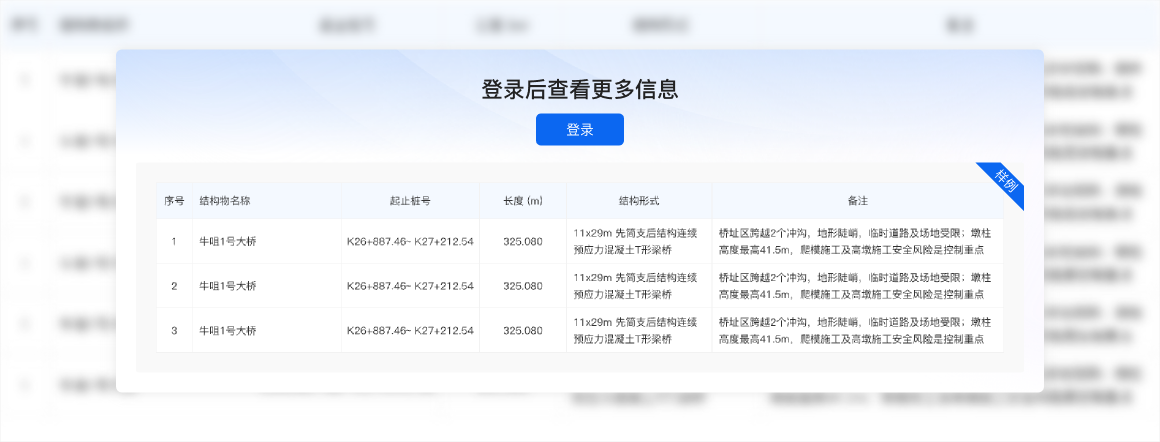This screenshot has width=1160, height=442.
Task: Select 牛咀1号大桥 in row 2
Action: pyautogui.click(x=228, y=286)
